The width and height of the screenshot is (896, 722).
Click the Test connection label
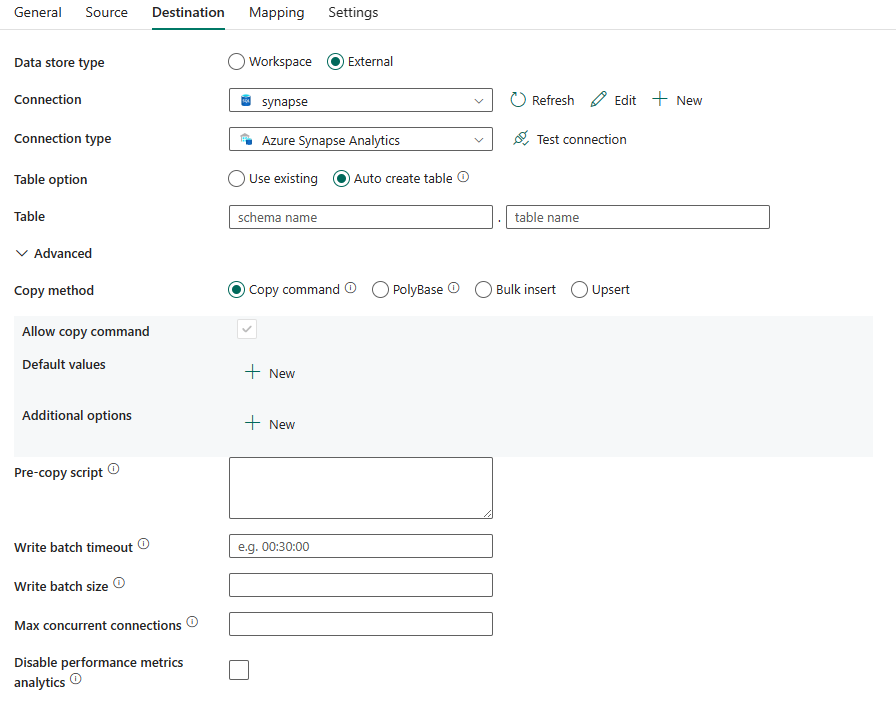[x=581, y=139]
